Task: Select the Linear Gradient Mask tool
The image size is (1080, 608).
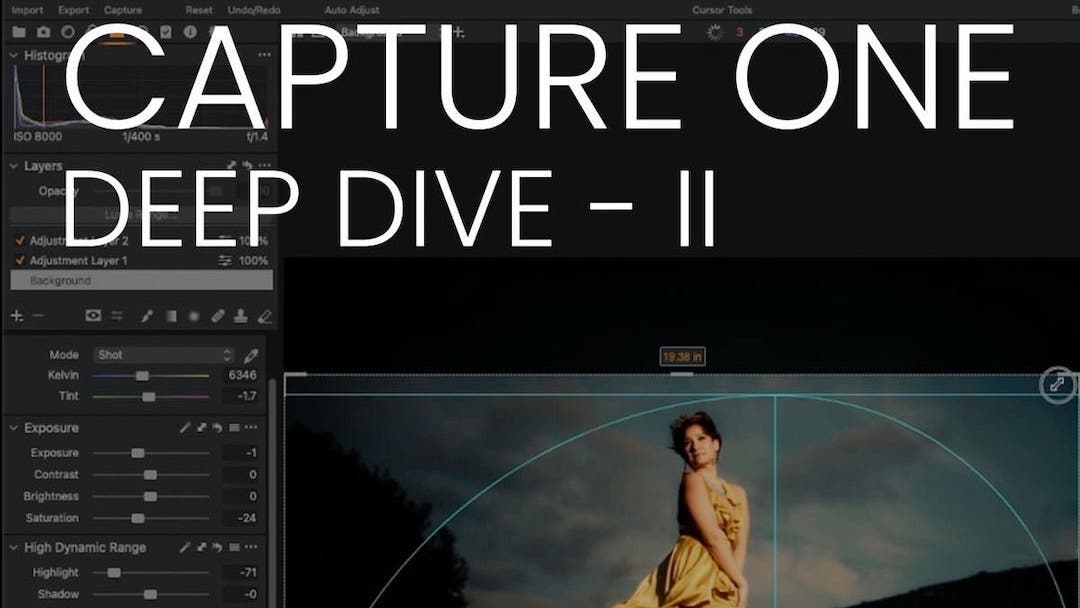Action: (171, 316)
